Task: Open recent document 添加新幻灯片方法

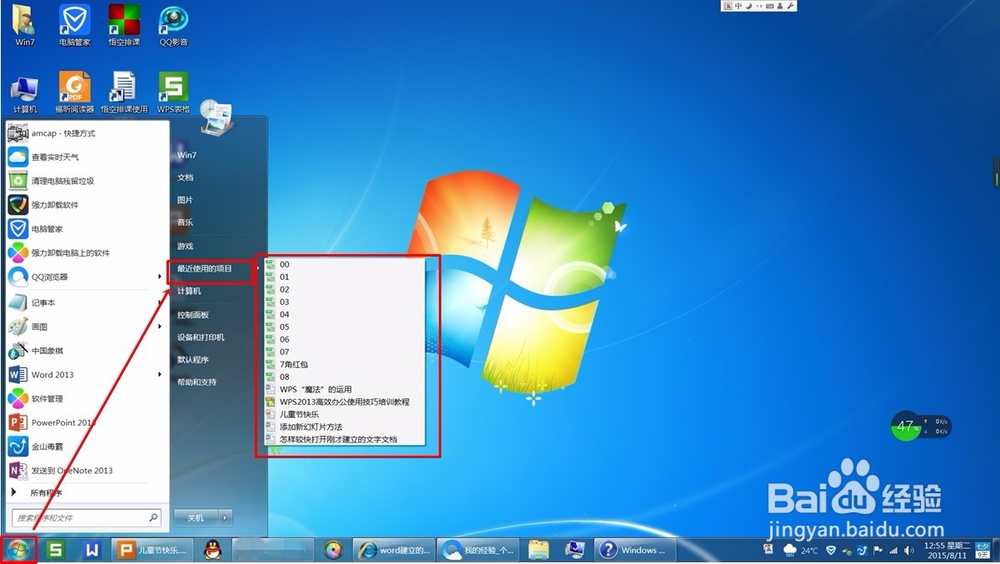Action: point(345,427)
